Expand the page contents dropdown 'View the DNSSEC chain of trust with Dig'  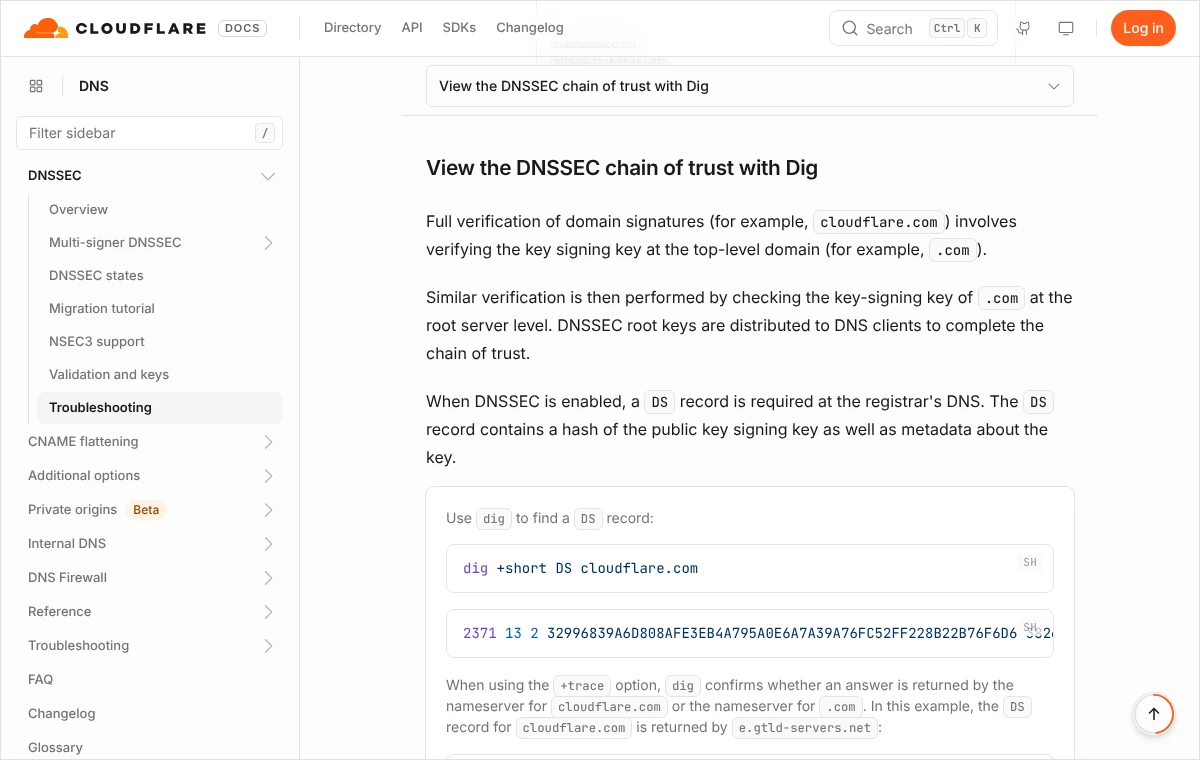(x=750, y=86)
